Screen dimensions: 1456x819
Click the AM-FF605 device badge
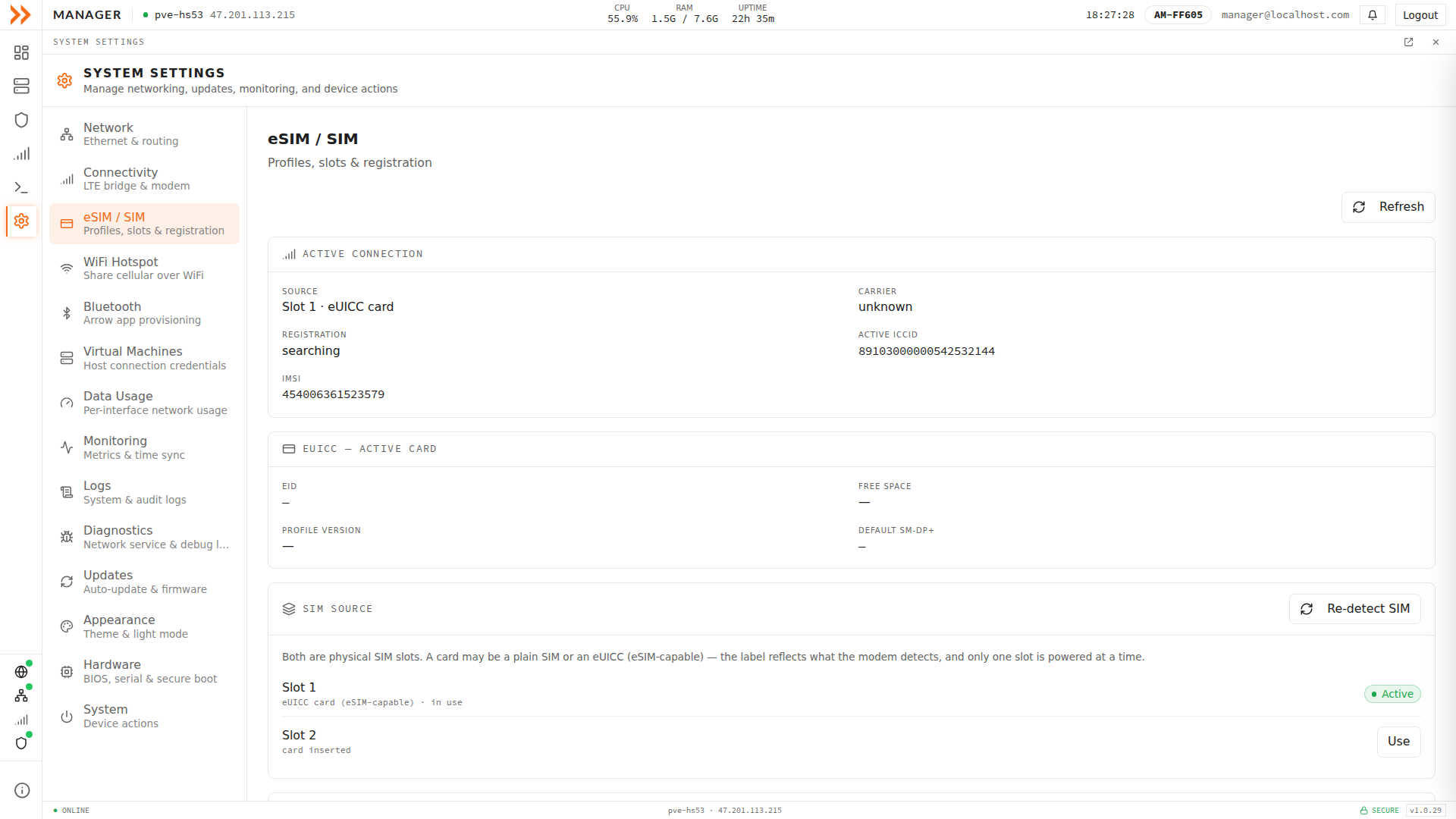(x=1178, y=15)
